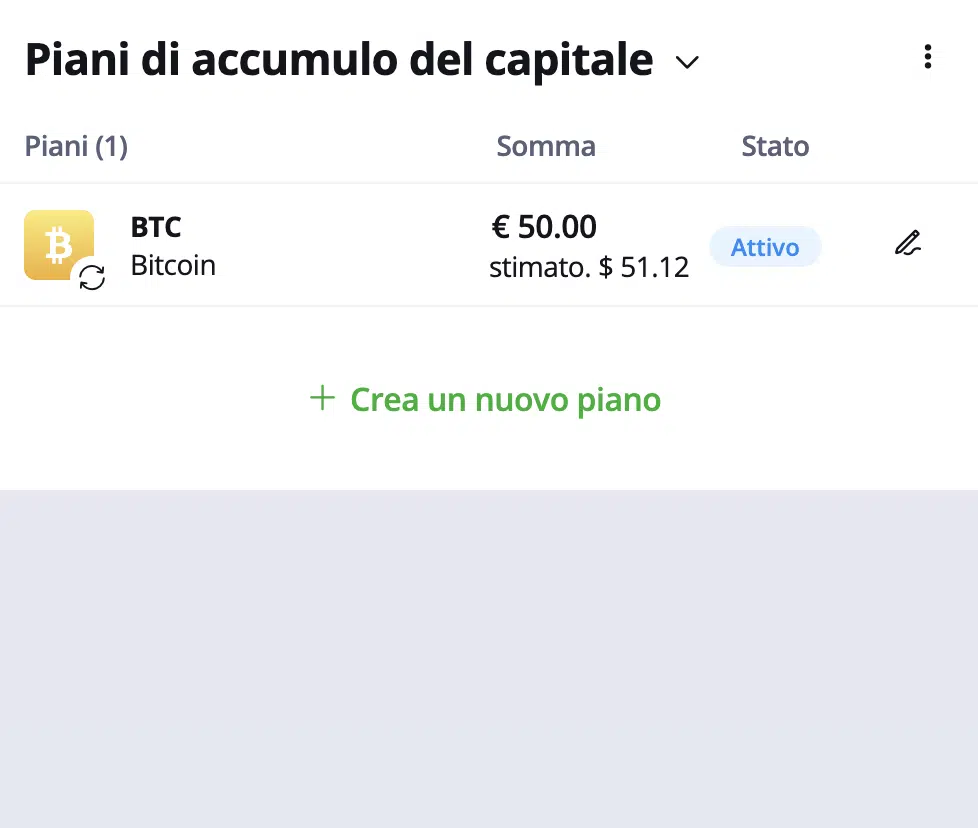
Task: Click the Bitcoin name label
Action: click(173, 266)
